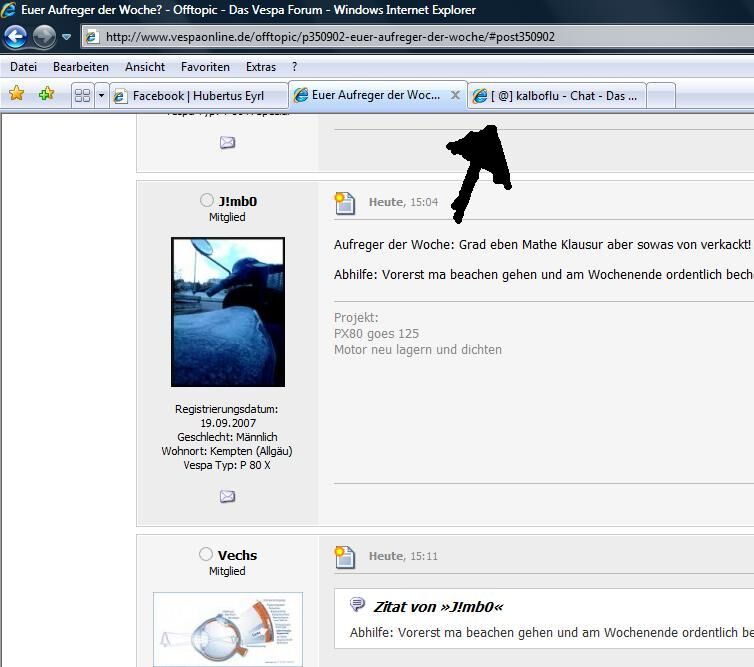Click the online status circle beside J!mb0

(x=207, y=201)
